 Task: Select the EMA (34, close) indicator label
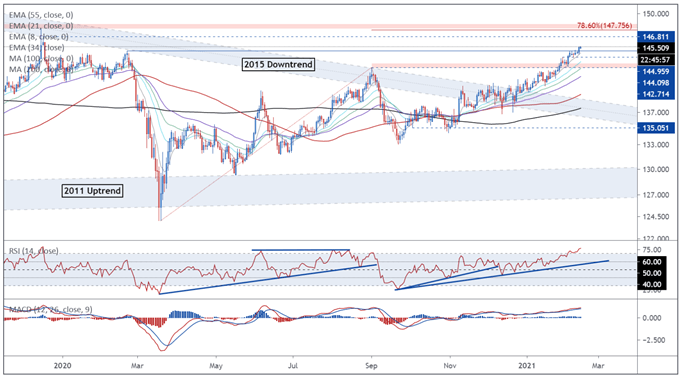36,48
